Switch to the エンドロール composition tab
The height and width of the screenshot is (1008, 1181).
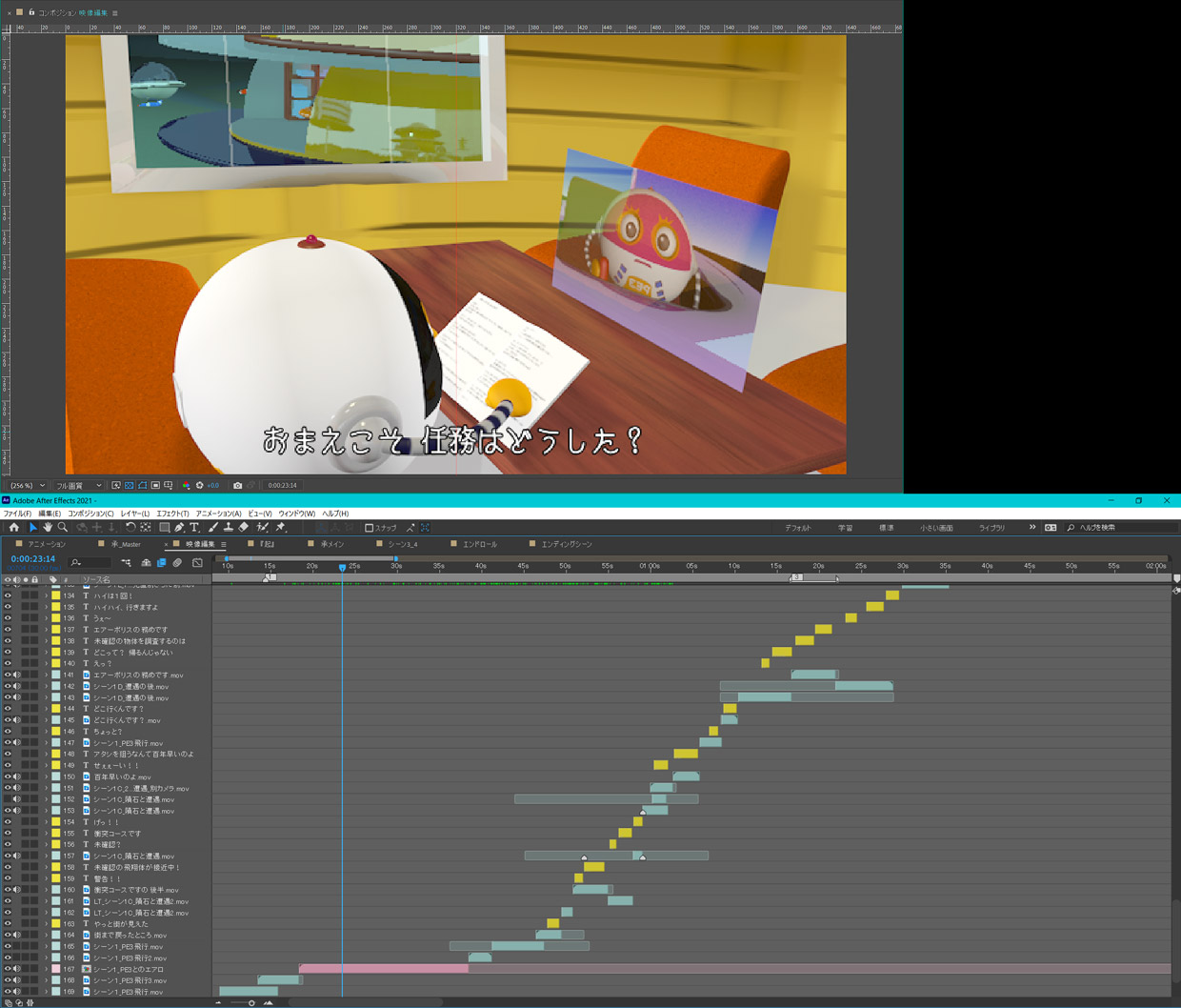click(479, 544)
